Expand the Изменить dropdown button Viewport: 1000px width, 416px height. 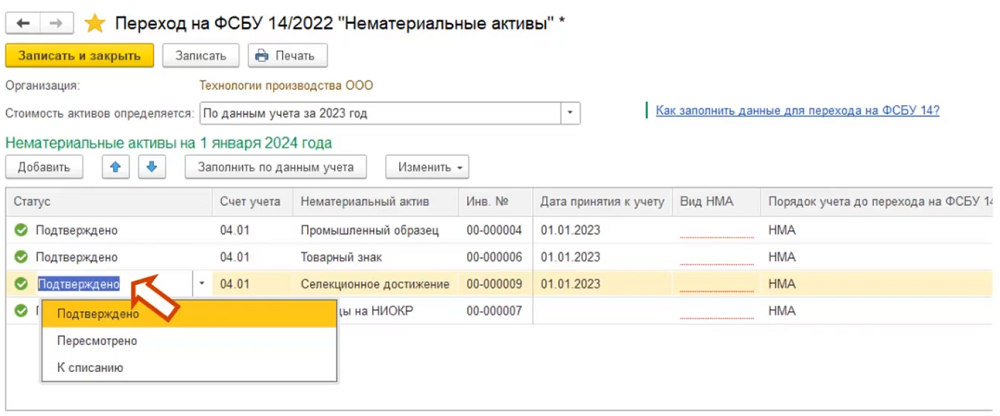[x=428, y=167]
